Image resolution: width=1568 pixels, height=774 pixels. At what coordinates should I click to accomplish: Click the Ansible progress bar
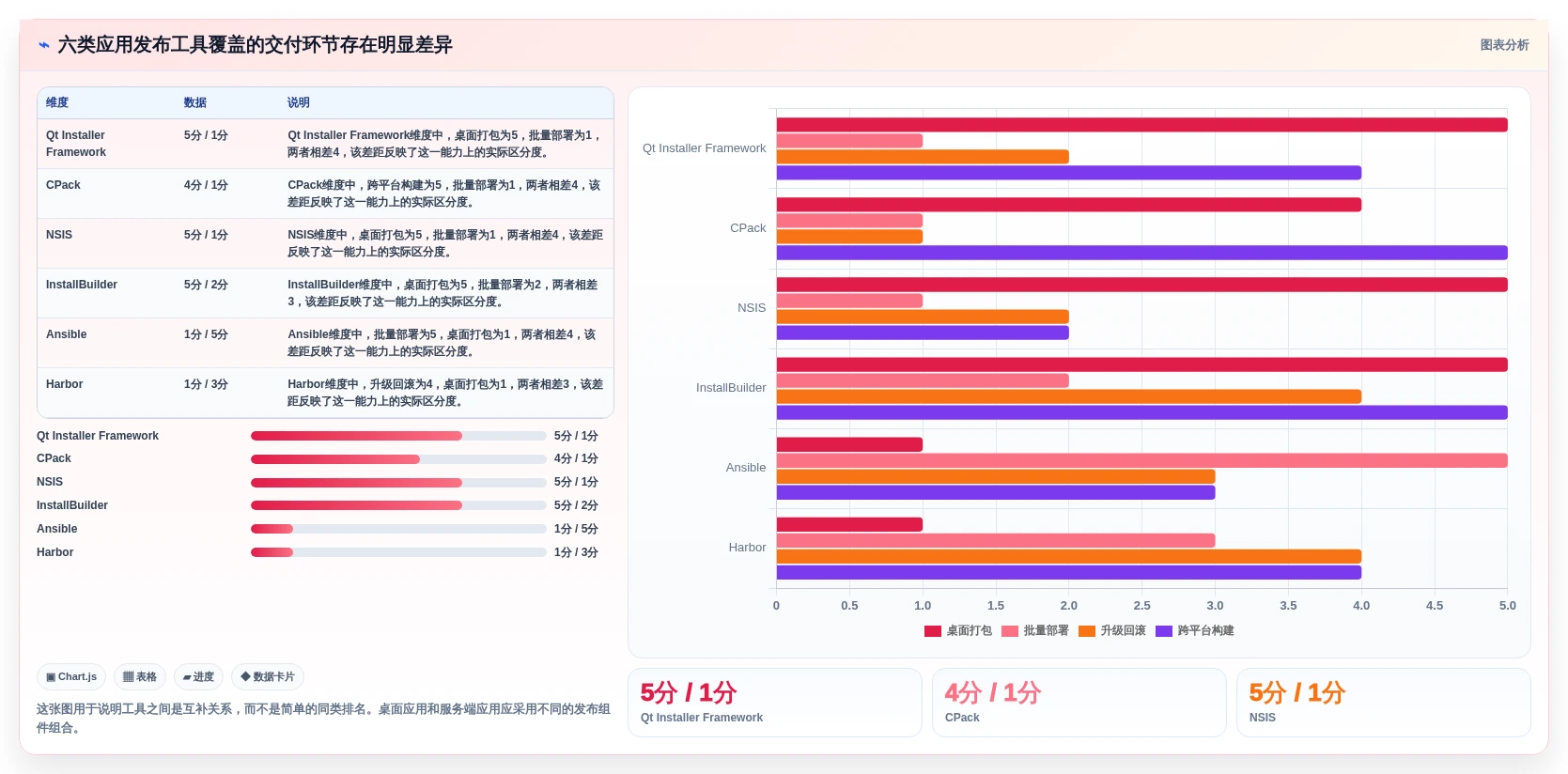(398, 529)
